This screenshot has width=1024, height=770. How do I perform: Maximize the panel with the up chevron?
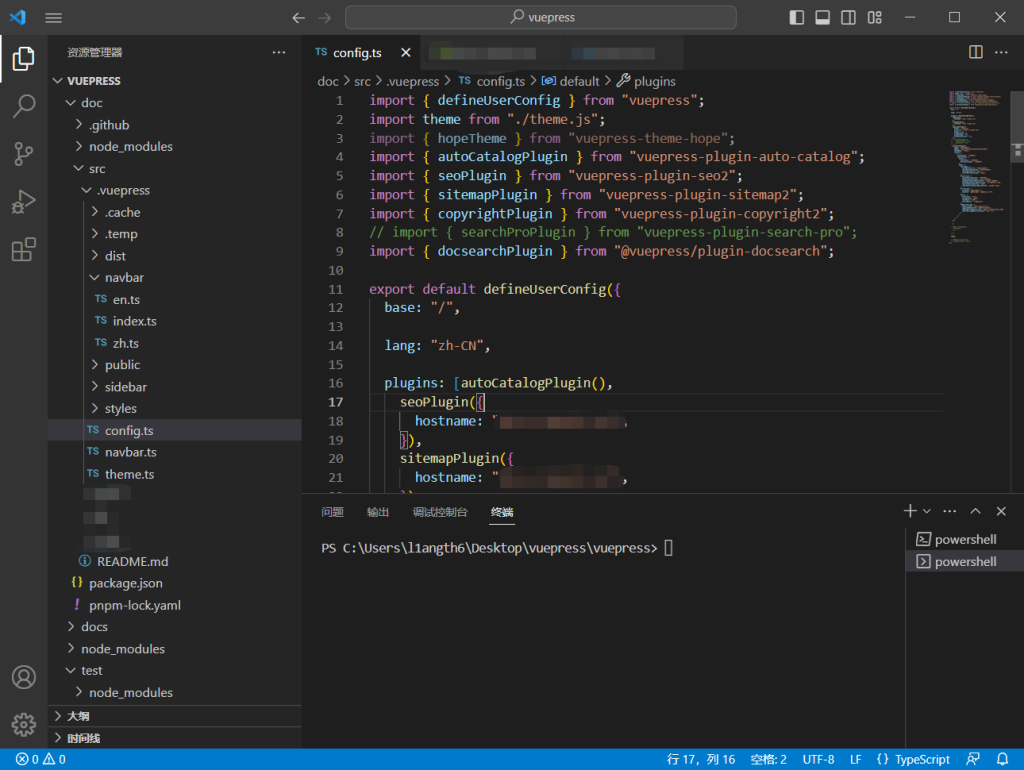(975, 511)
